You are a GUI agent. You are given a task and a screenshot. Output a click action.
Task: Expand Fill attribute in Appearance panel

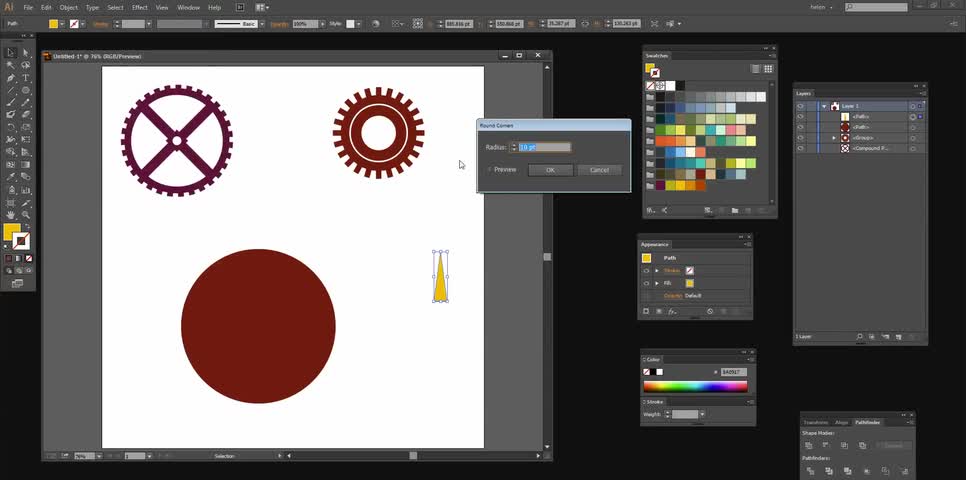(657, 283)
